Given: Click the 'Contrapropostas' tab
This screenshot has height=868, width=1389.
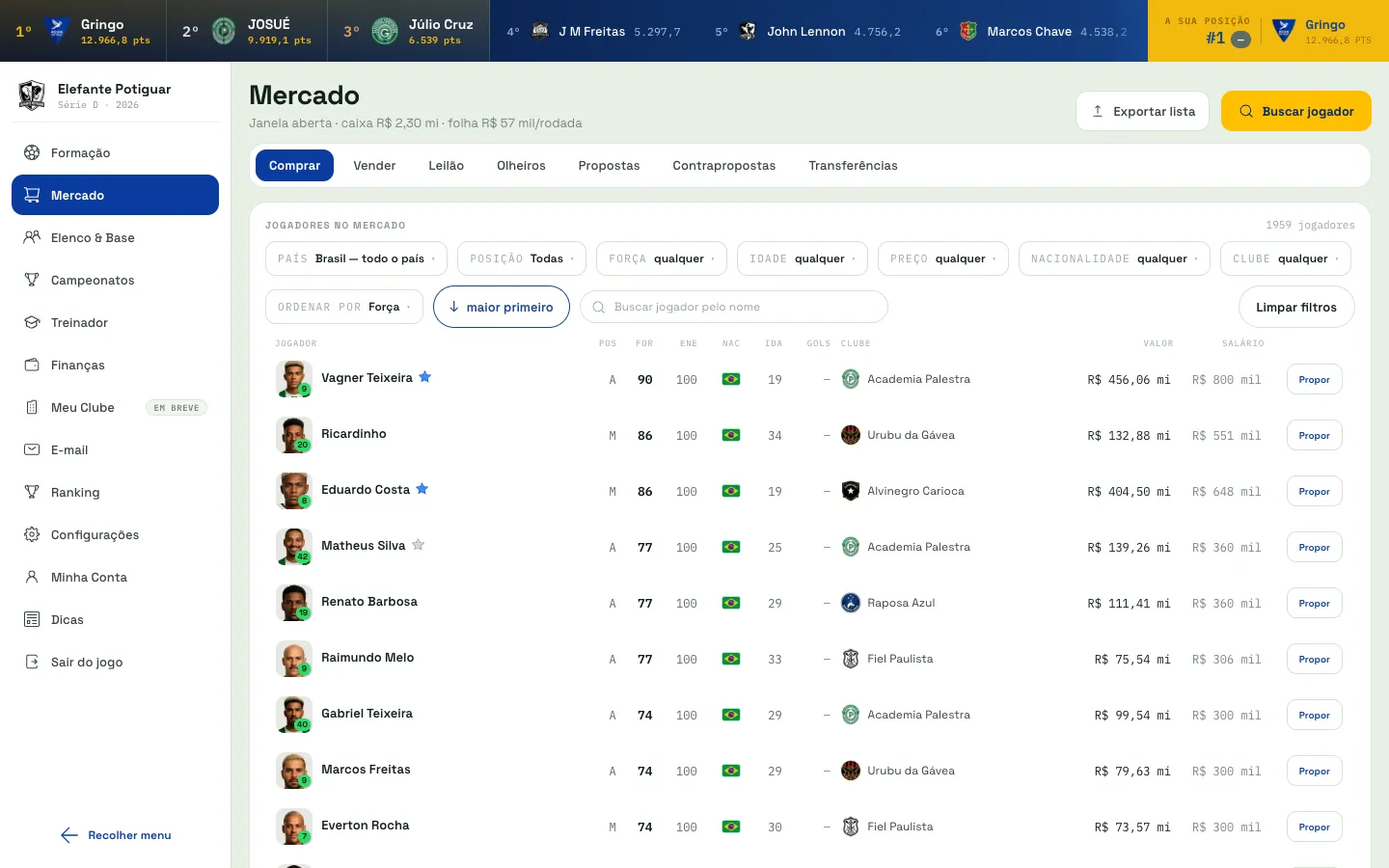Looking at the screenshot, I should click(x=724, y=166).
